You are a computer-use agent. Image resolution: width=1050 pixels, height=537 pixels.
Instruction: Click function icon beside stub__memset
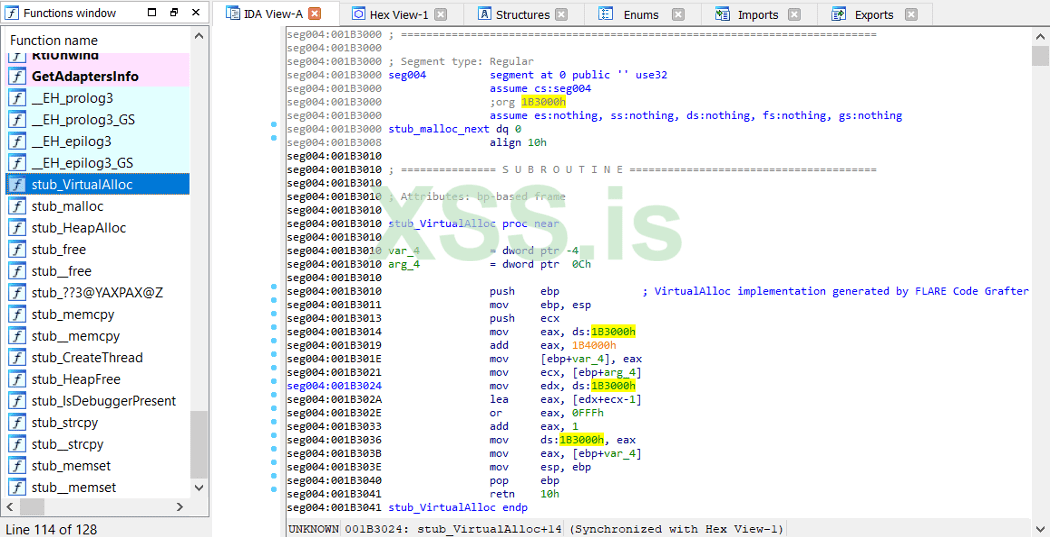point(17,487)
